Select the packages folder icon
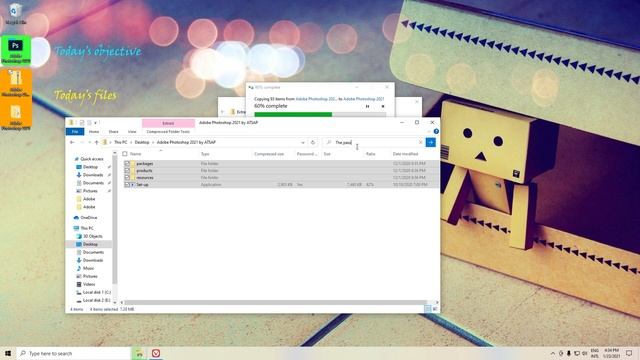 [x=133, y=164]
